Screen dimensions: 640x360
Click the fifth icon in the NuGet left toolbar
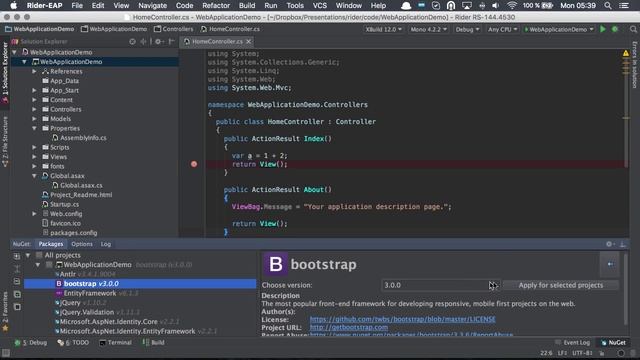point(17,307)
